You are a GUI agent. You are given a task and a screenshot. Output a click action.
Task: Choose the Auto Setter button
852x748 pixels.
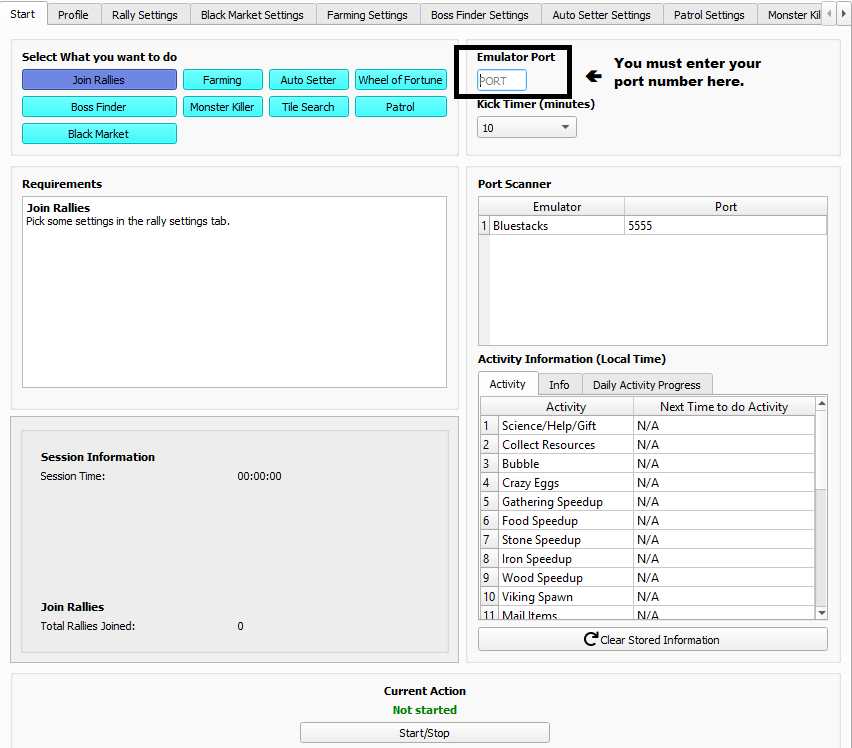(309, 80)
